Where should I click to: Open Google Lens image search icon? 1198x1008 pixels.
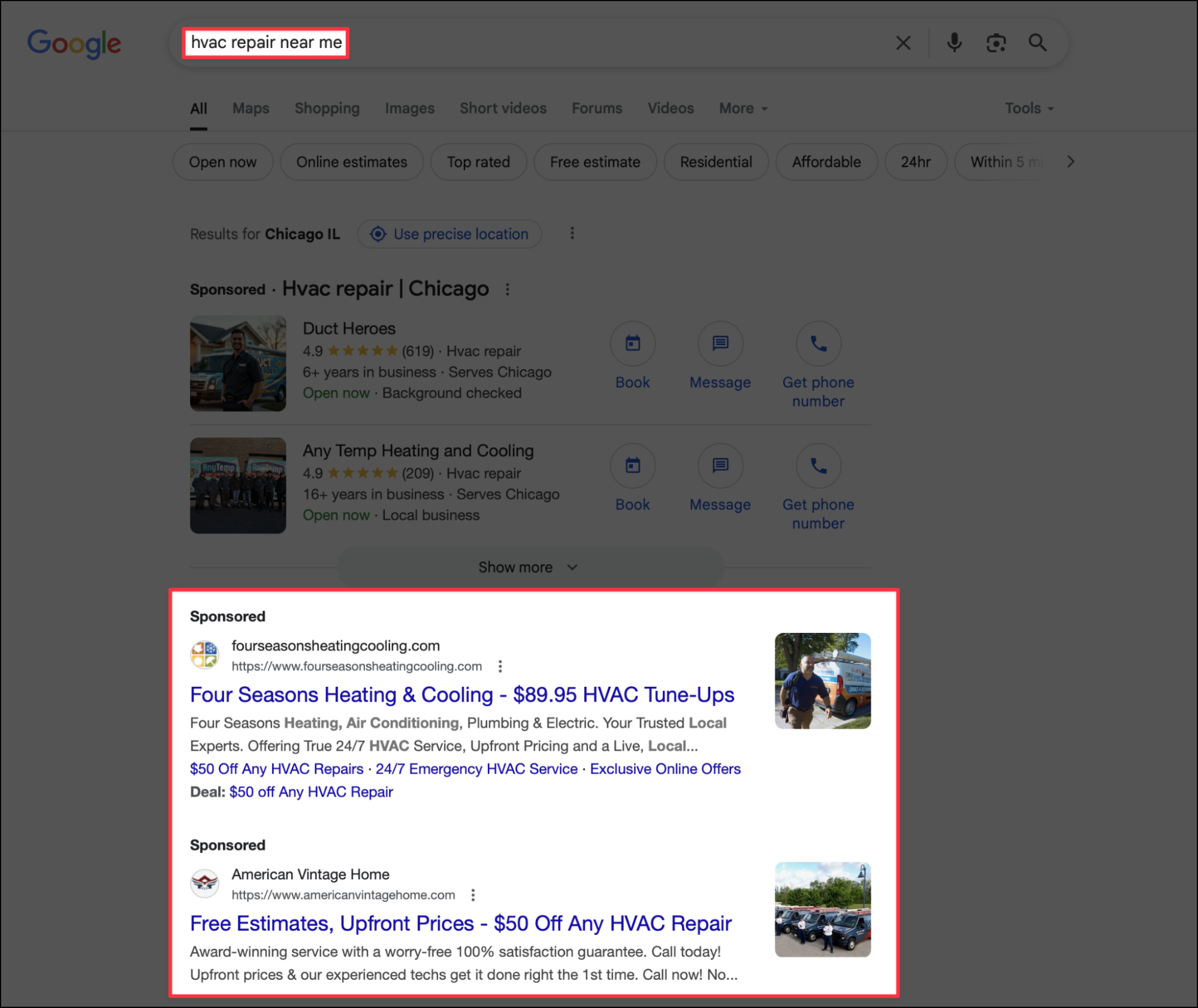[995, 43]
